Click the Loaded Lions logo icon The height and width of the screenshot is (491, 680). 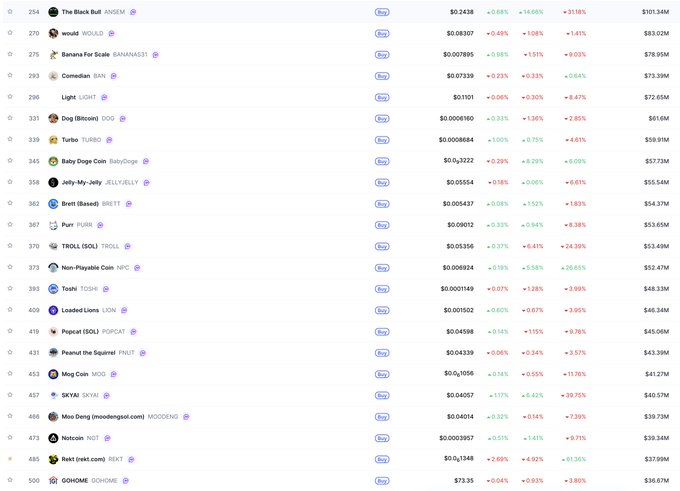(x=53, y=310)
